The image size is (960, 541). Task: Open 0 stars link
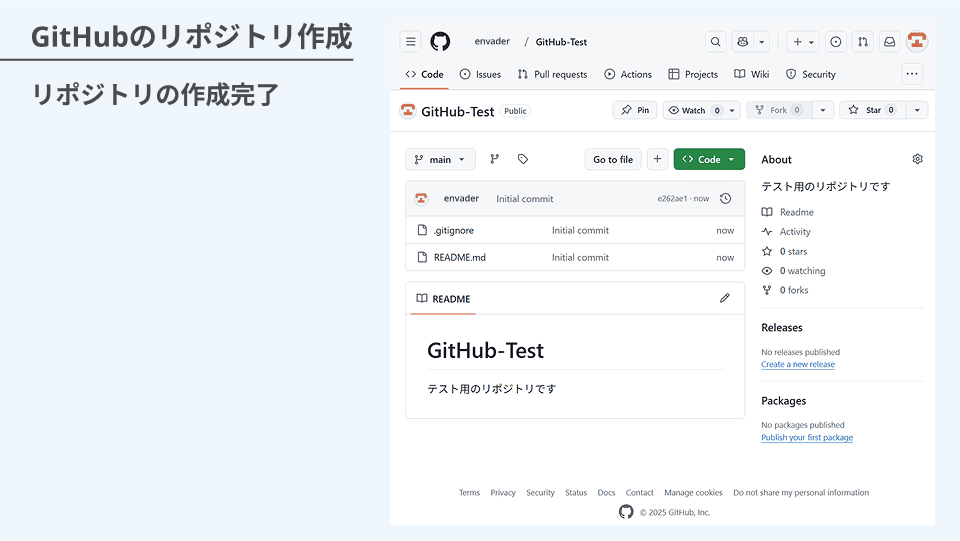tap(784, 252)
